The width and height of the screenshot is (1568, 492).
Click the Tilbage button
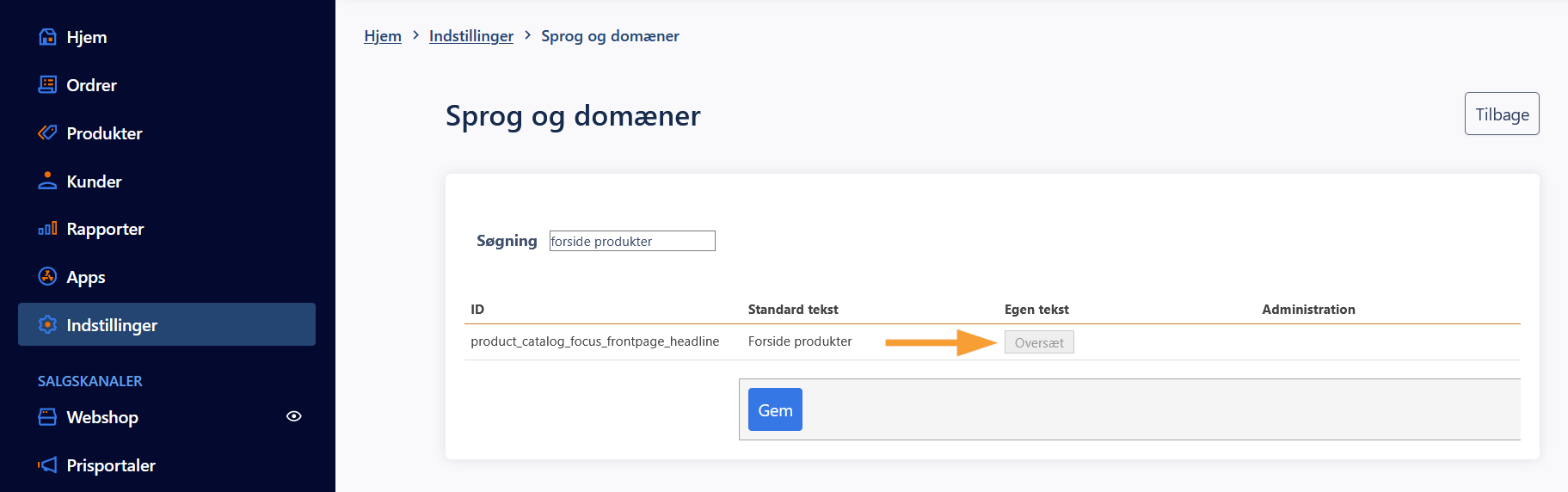[x=1502, y=114]
